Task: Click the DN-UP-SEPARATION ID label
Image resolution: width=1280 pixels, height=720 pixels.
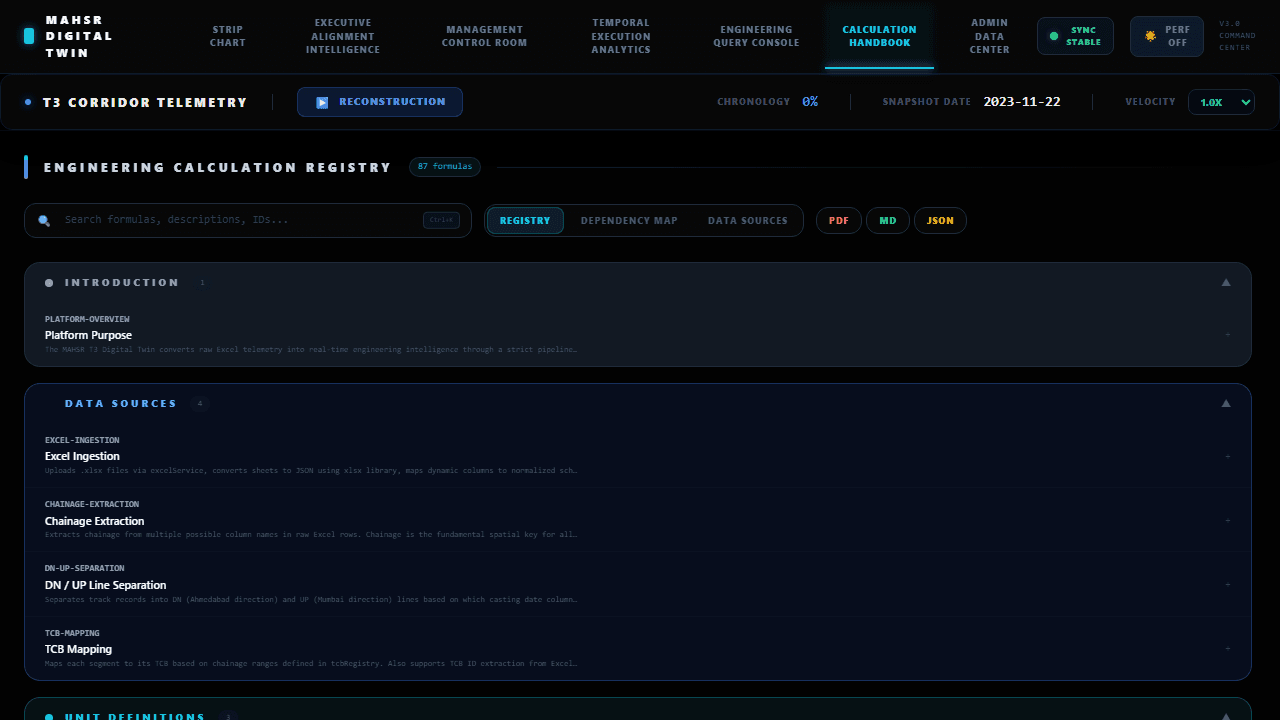Action: [x=85, y=569]
